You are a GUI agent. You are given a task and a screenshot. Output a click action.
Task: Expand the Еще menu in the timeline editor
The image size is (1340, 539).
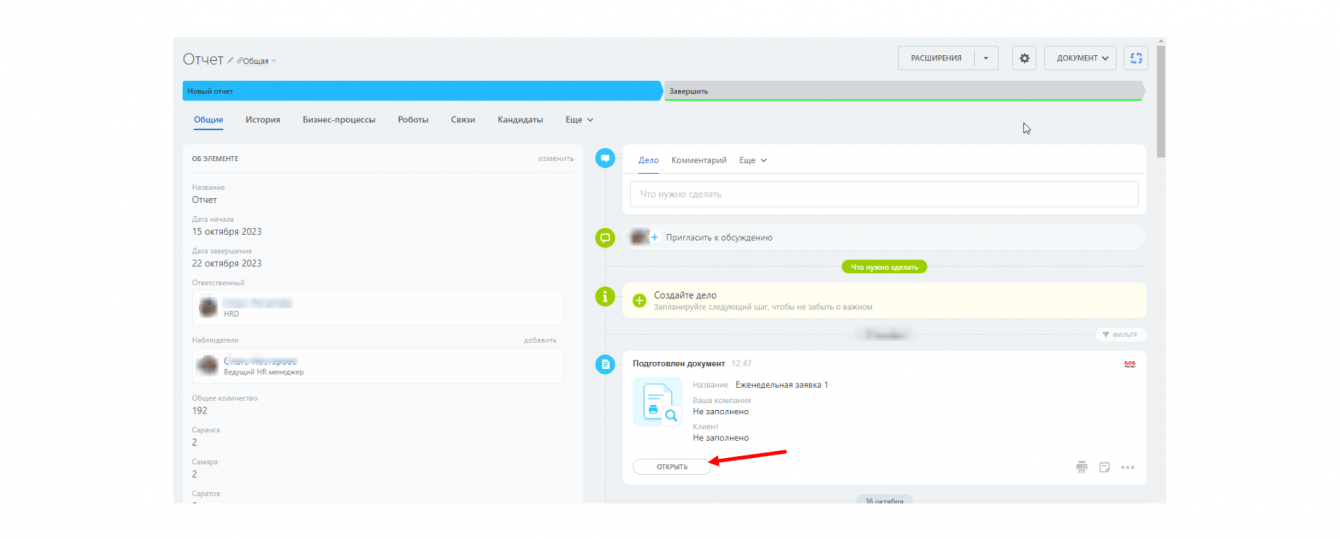753,160
